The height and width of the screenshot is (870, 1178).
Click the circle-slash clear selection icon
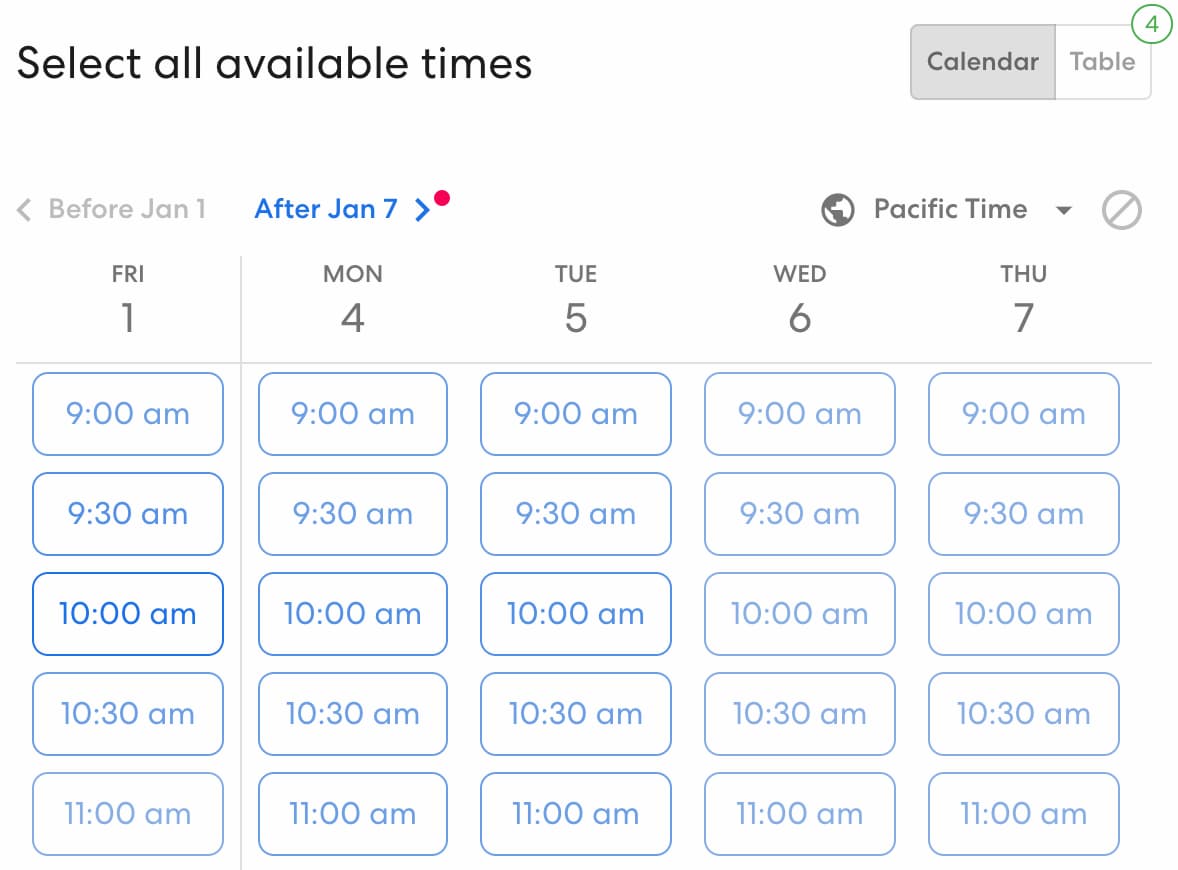click(1122, 210)
